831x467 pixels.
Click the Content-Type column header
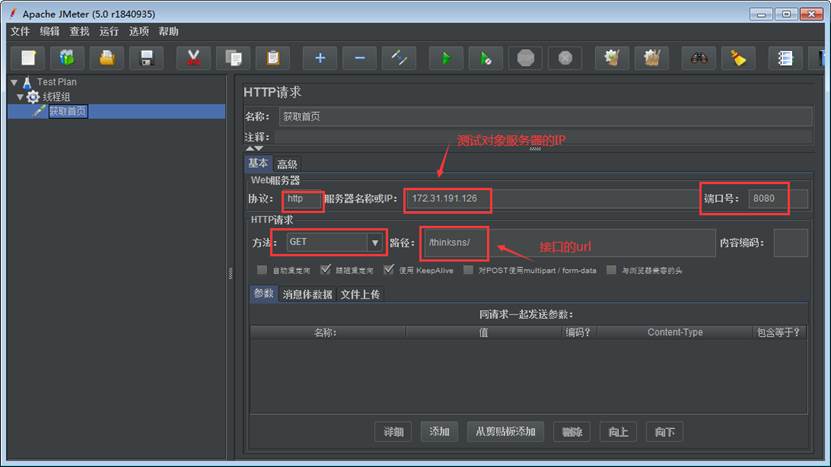[x=675, y=332]
